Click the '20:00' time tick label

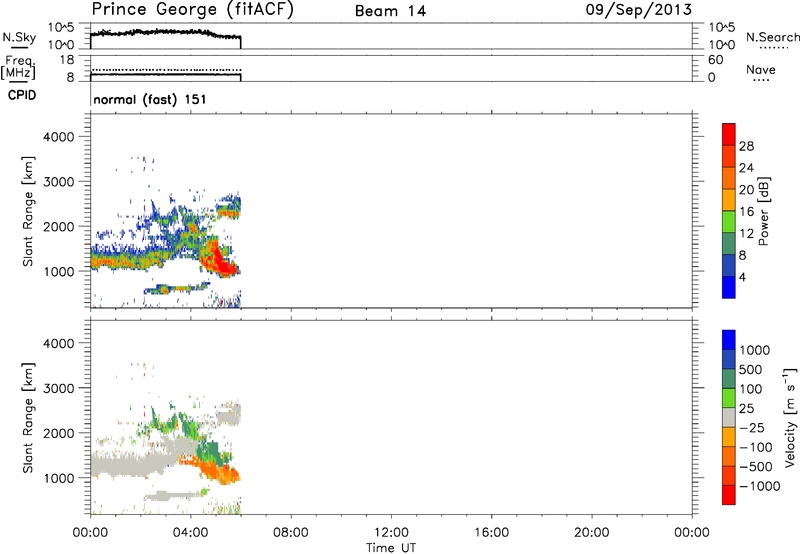[591, 533]
